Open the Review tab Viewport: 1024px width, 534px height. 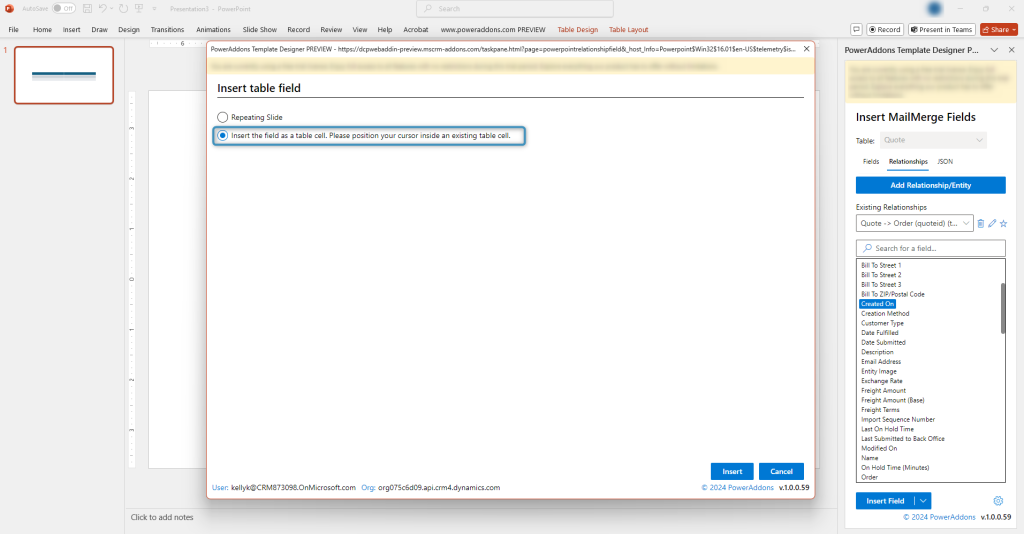[x=331, y=29]
